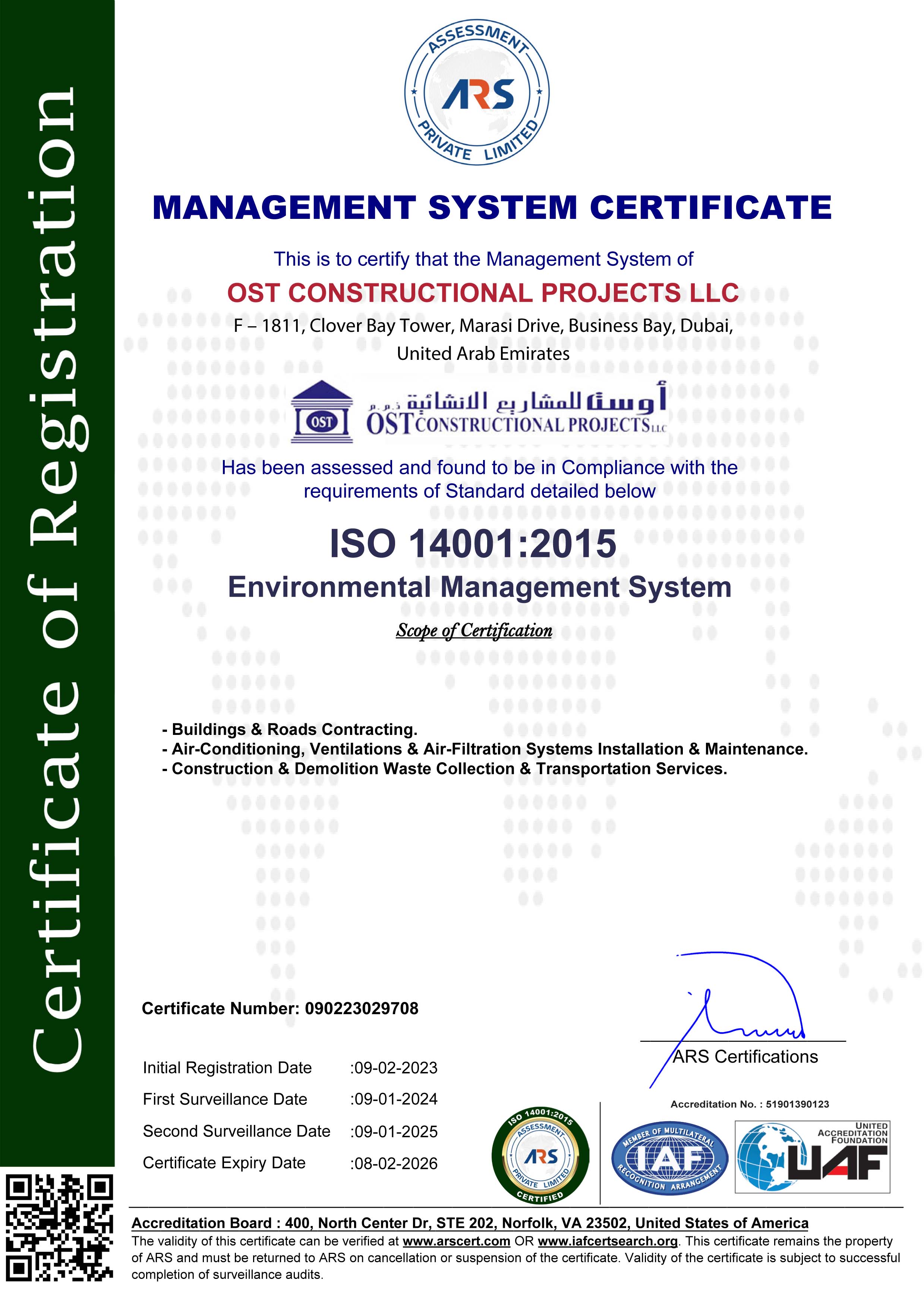924x1308 pixels.
Task: Click the OST building emblem logo
Action: click(x=322, y=411)
